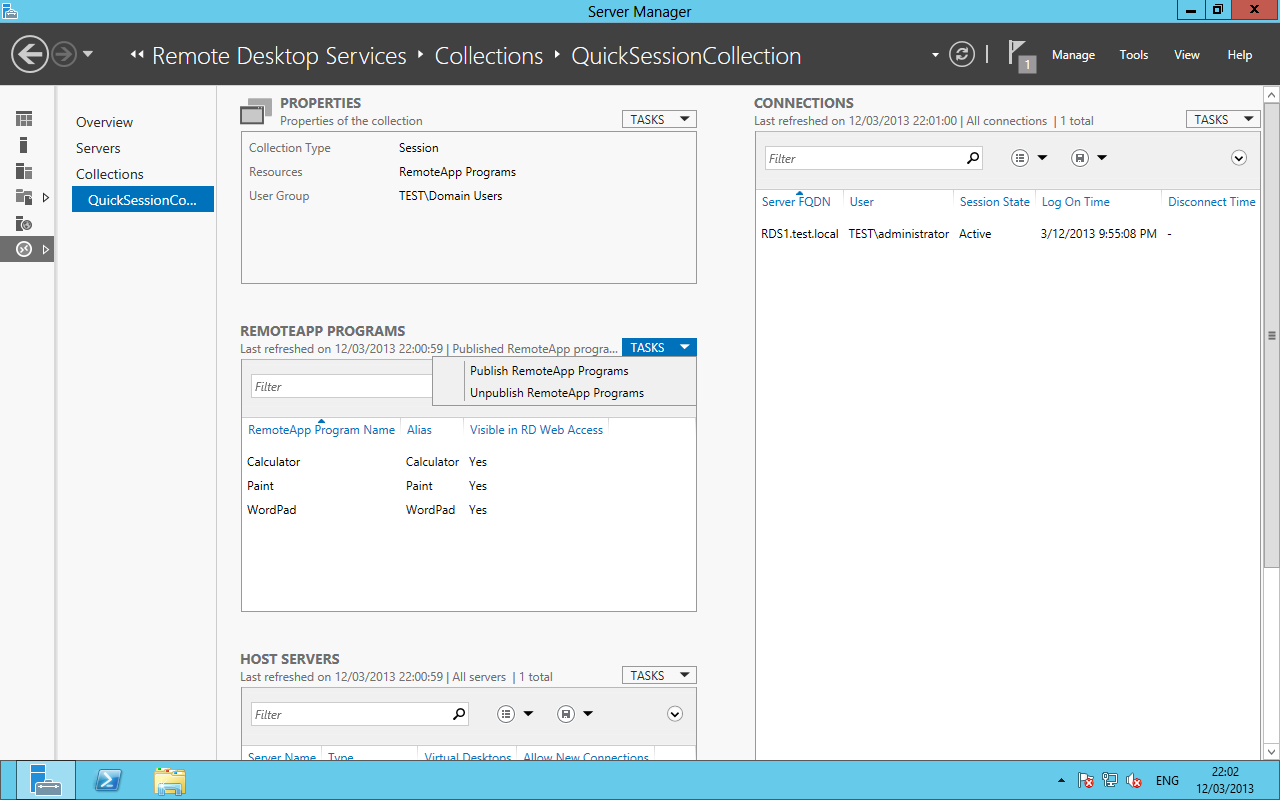Image resolution: width=1280 pixels, height=800 pixels.
Task: Sort by Session State column
Action: pos(995,202)
